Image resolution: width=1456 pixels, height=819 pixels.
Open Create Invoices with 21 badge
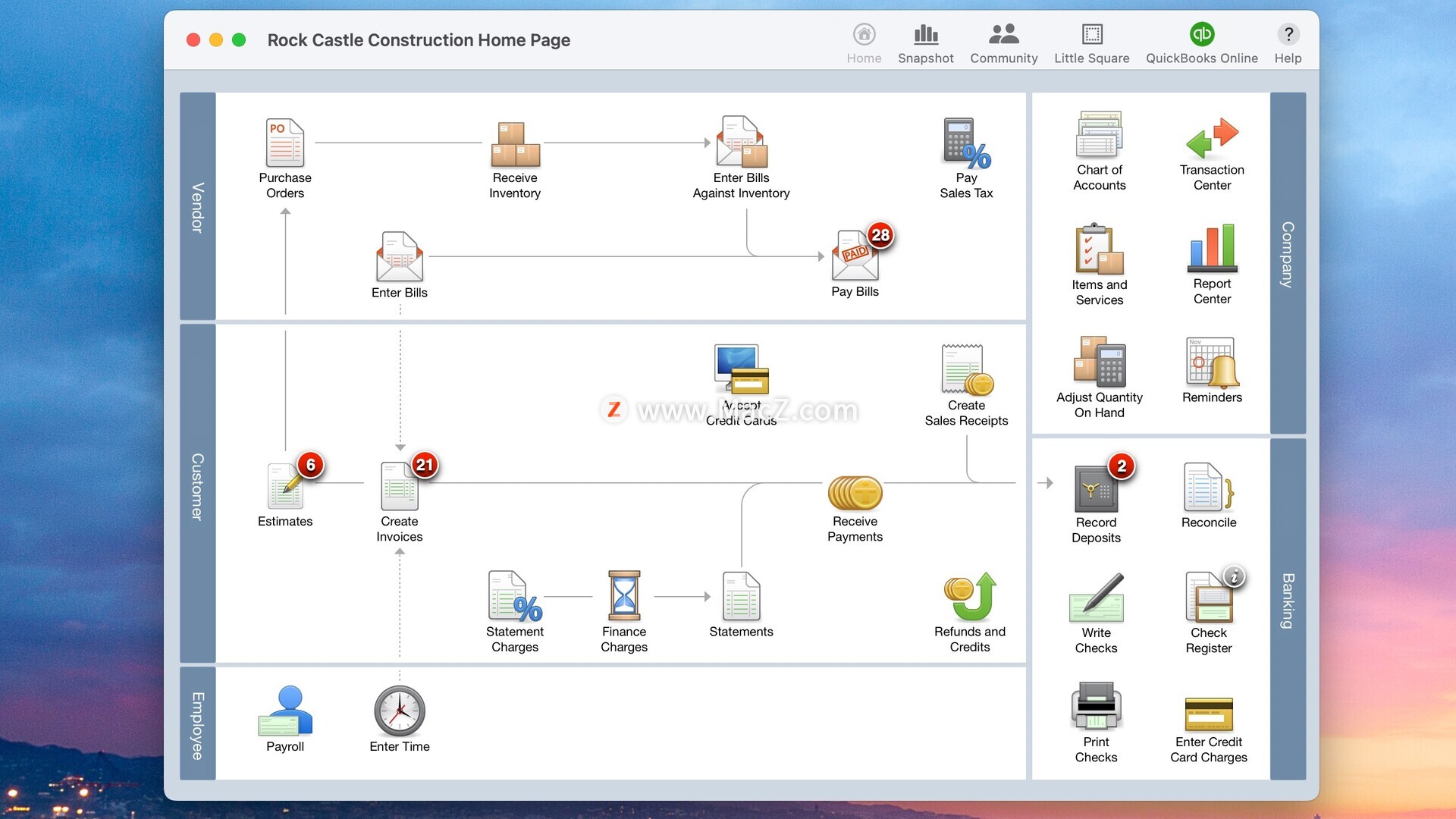[400, 486]
